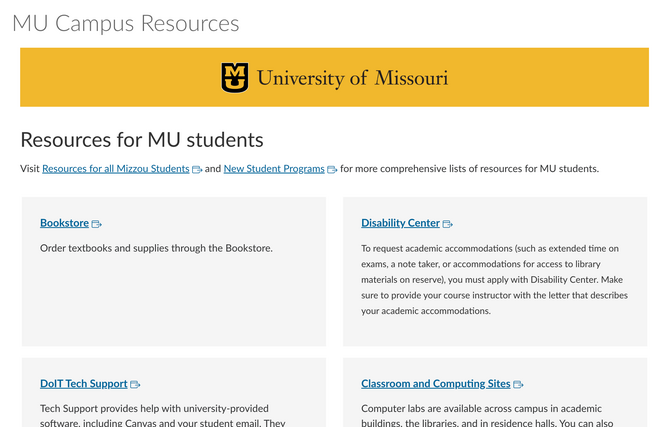Open the Bookstore link
The height and width of the screenshot is (427, 670).
(64, 223)
